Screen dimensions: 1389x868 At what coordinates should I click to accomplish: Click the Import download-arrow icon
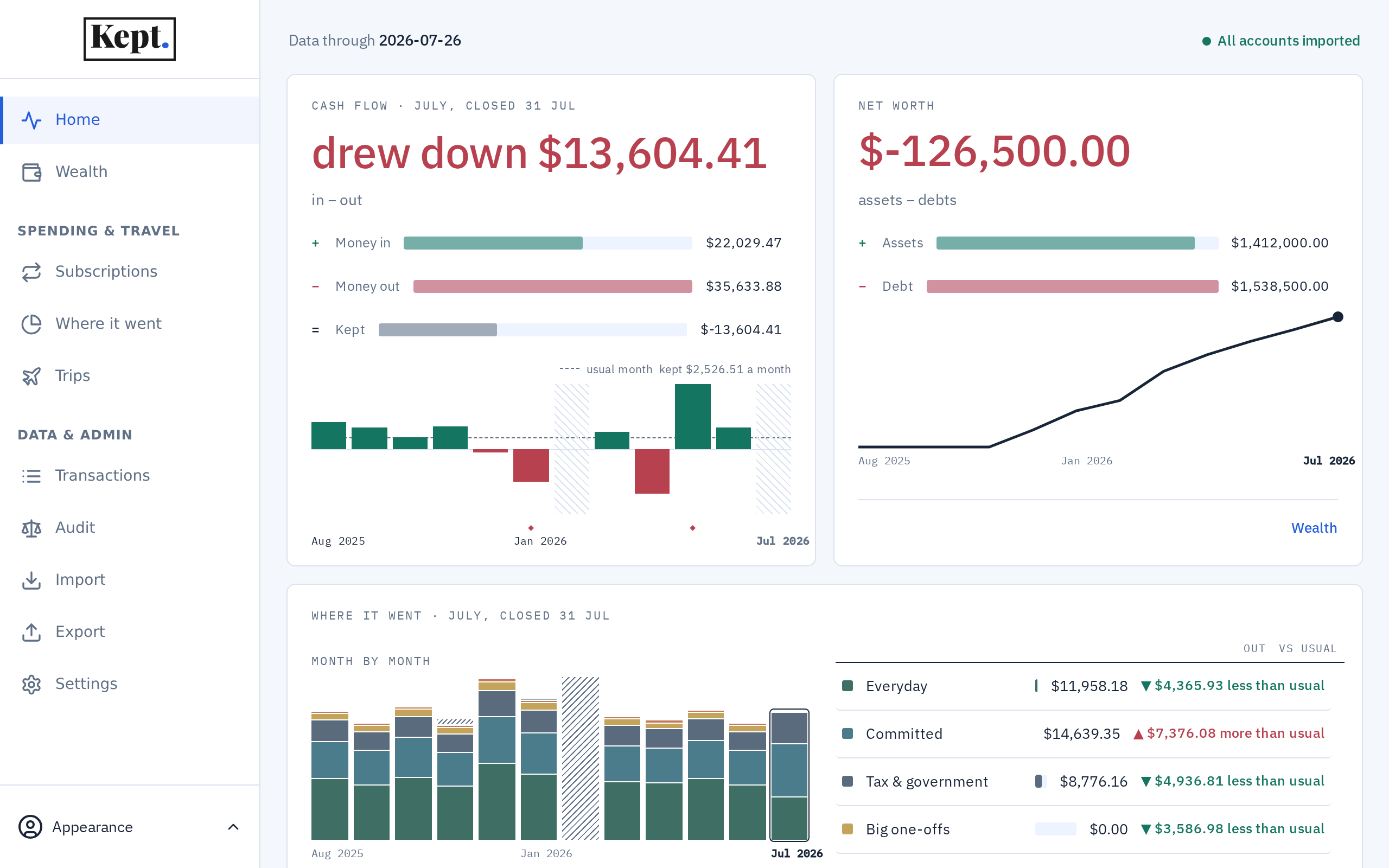coord(31,580)
